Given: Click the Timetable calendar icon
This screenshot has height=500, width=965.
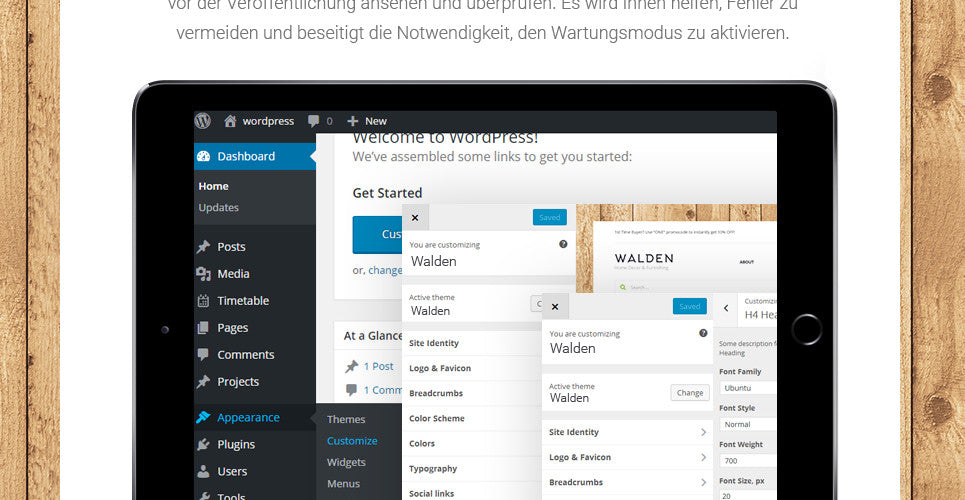Looking at the screenshot, I should 203,301.
